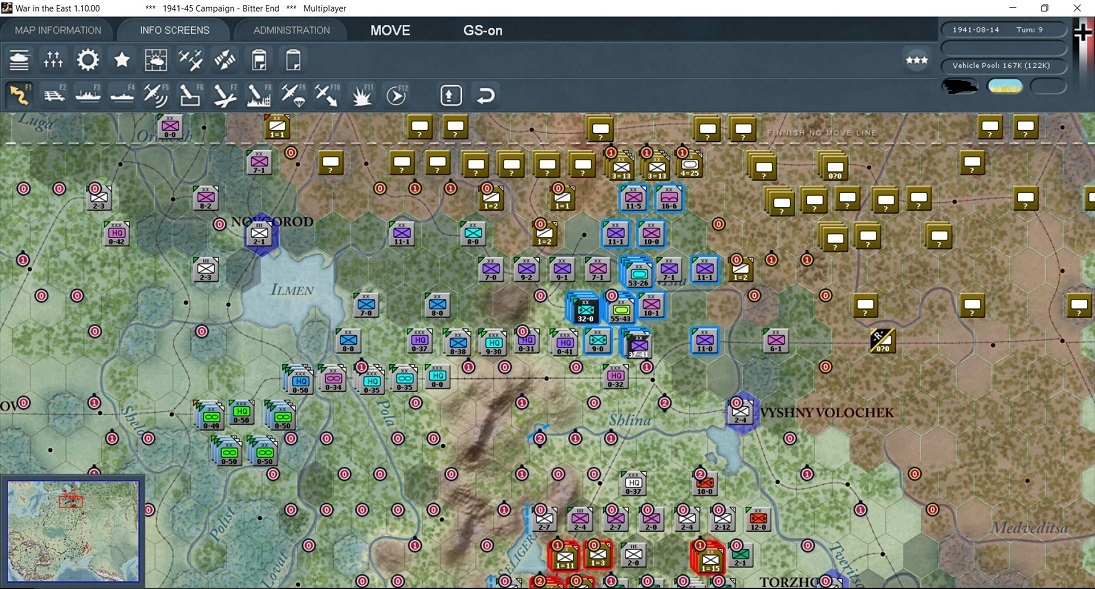Click the F11 explosion icon

[x=361, y=95]
